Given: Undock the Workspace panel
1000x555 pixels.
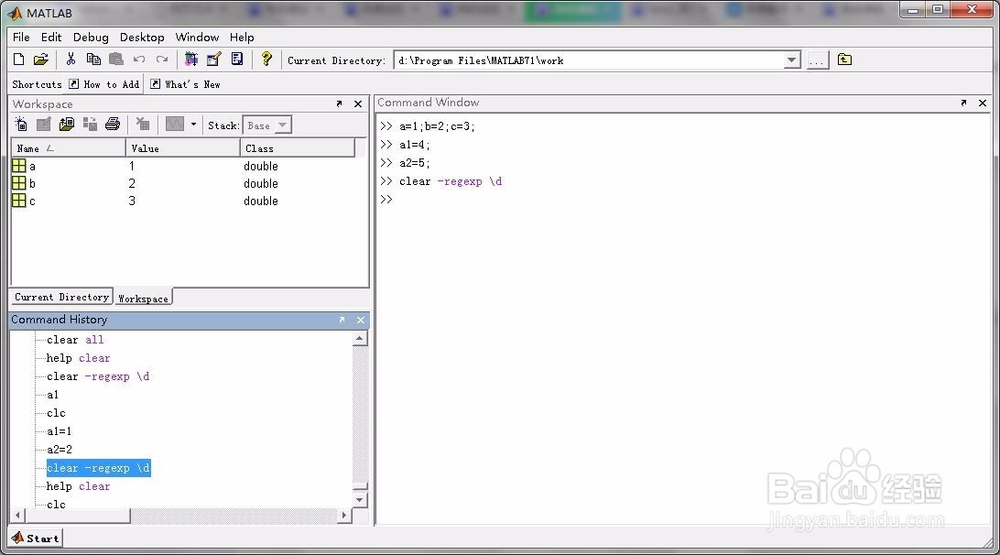Looking at the screenshot, I should 339,103.
